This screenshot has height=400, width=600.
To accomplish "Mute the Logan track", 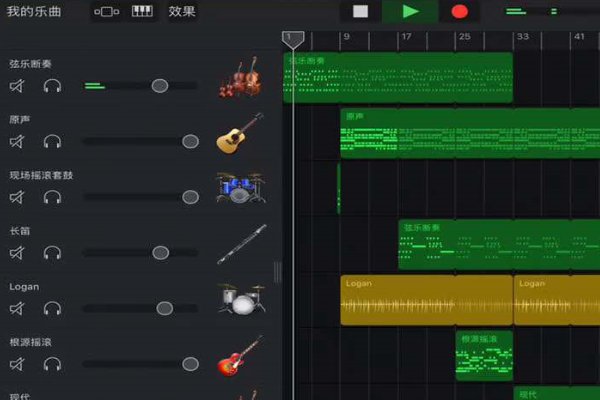I will (x=17, y=308).
